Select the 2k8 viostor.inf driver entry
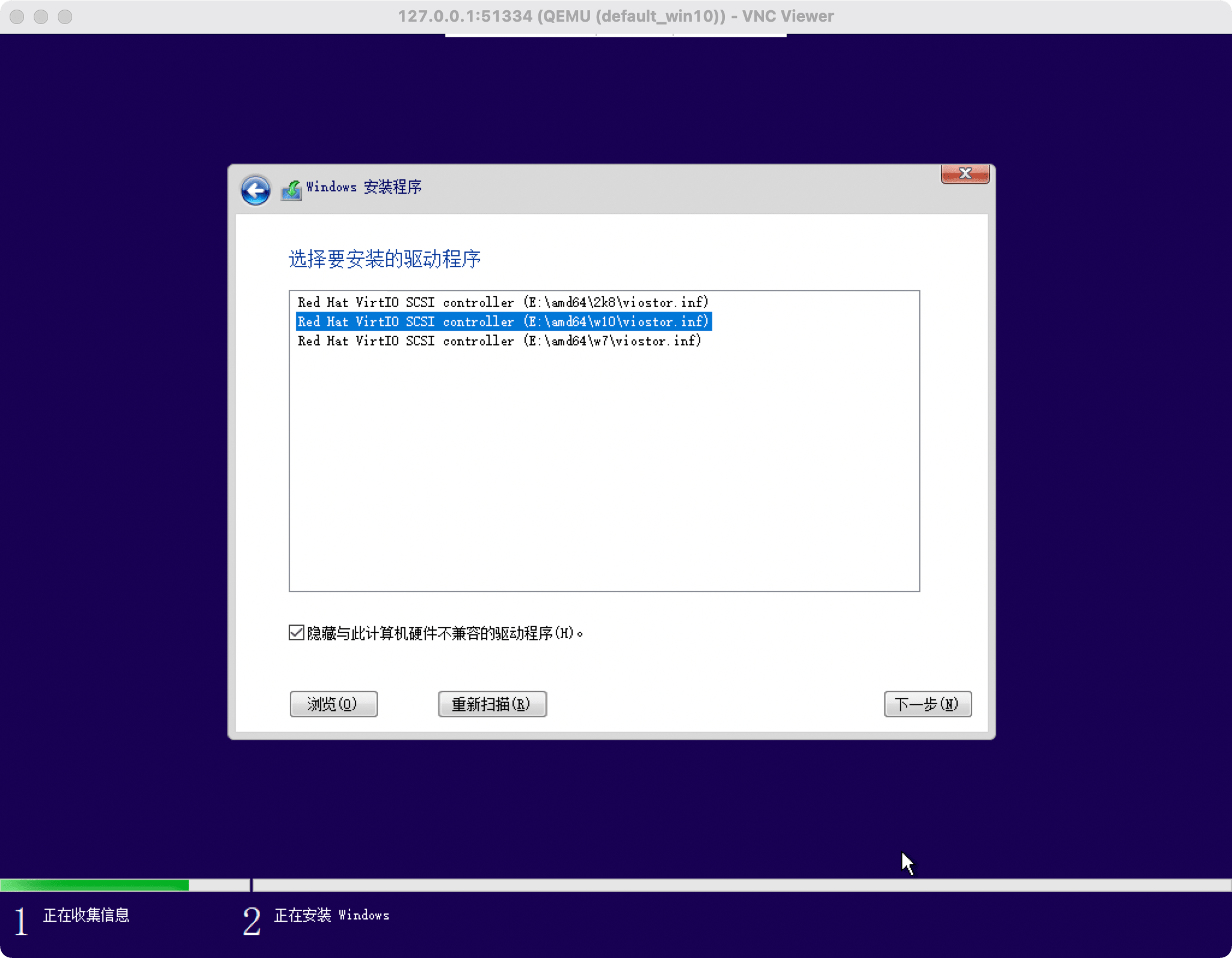 (x=503, y=302)
